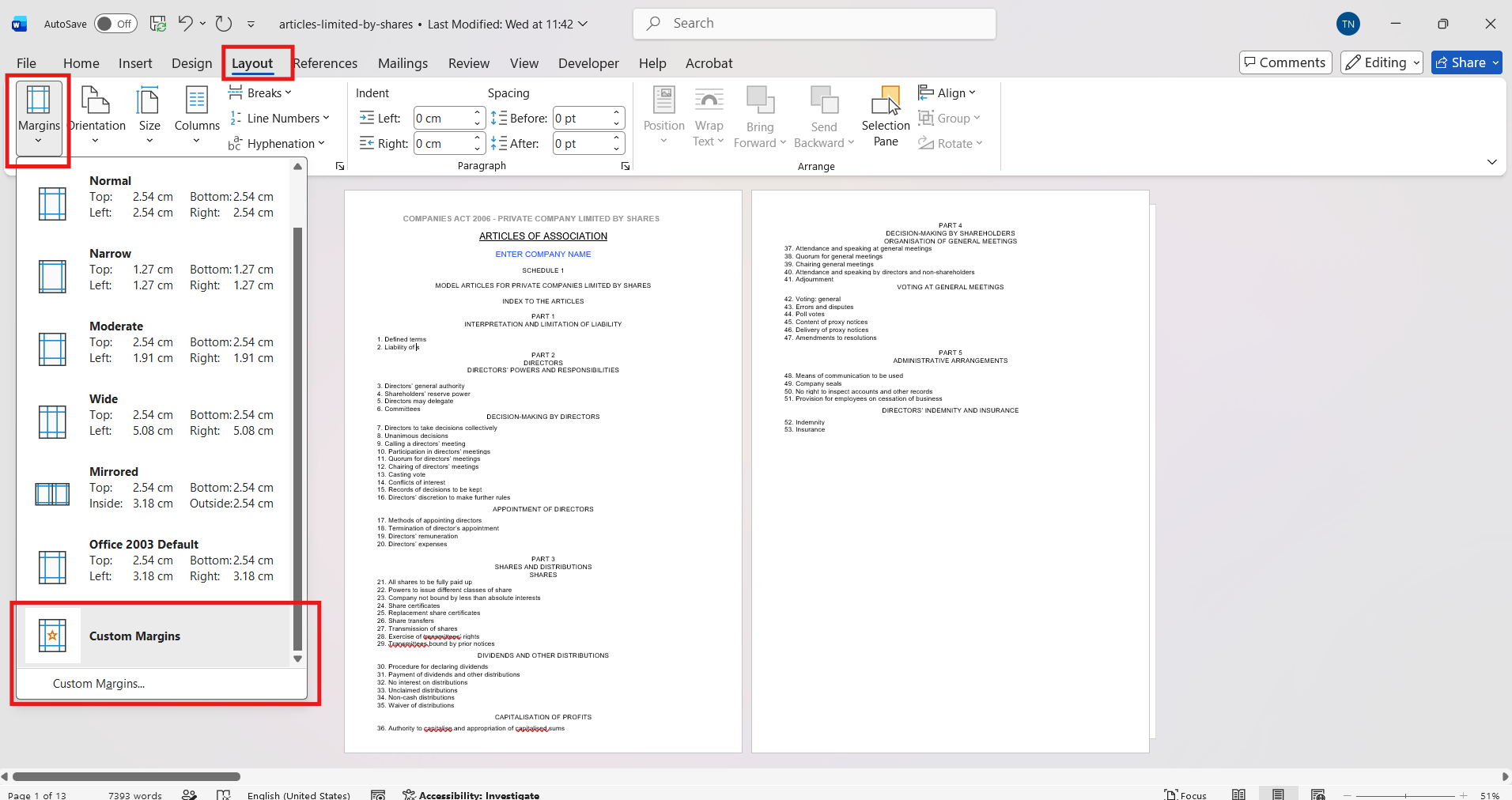Click the Indent Left input field
The image size is (1512, 800).
443,119
